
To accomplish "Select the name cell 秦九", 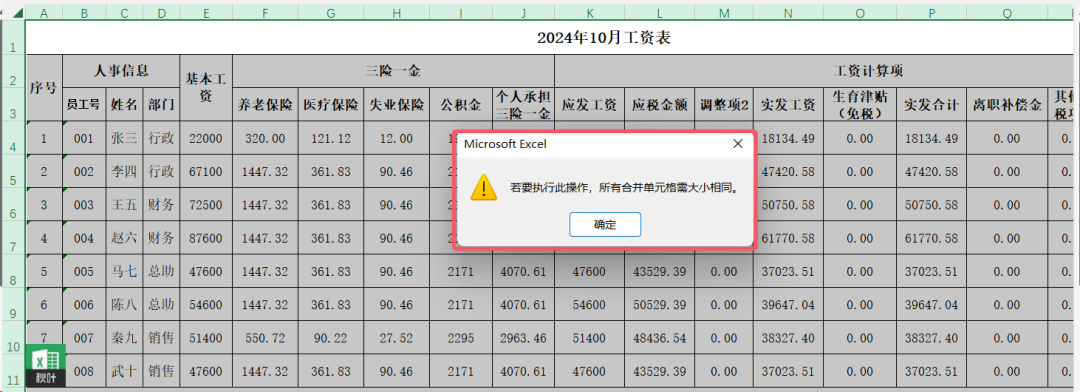I will coord(124,338).
